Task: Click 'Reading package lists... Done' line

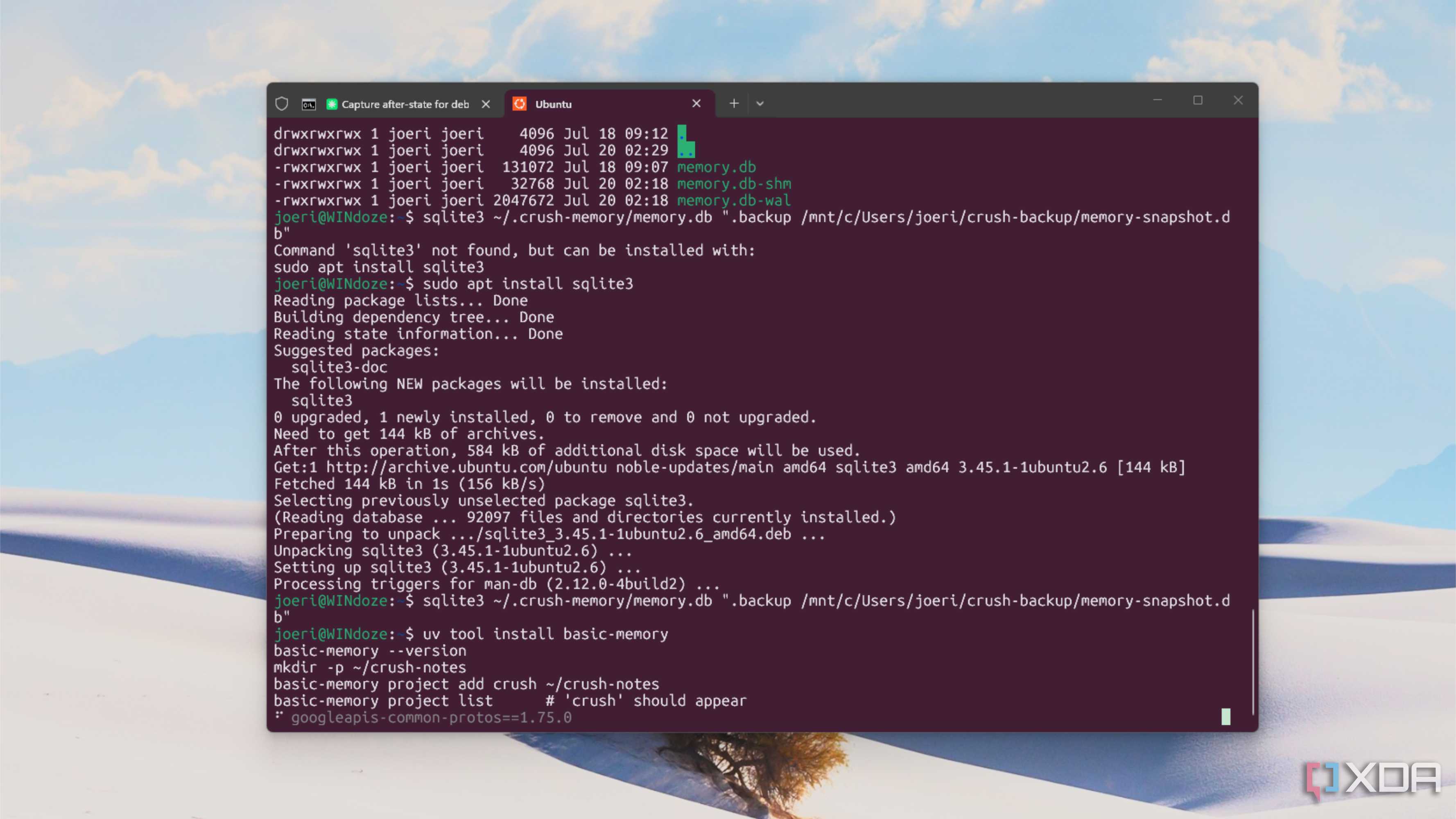Action: point(401,301)
